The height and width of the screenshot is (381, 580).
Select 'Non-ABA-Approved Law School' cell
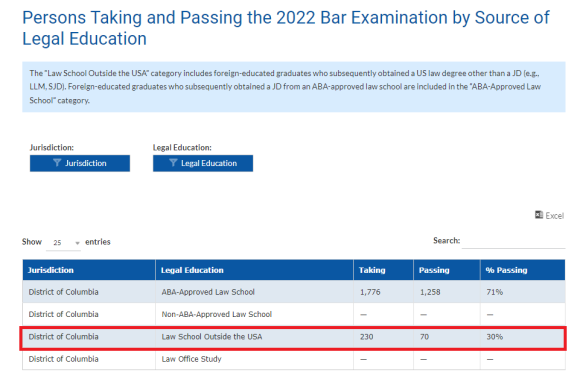click(254, 314)
